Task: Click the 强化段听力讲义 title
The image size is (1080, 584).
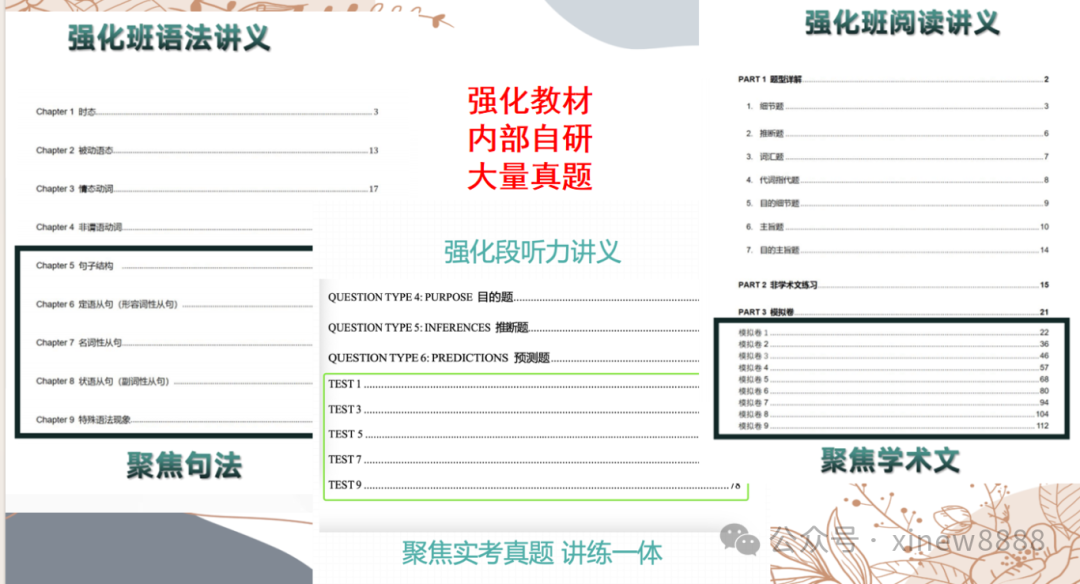Action: tap(532, 251)
